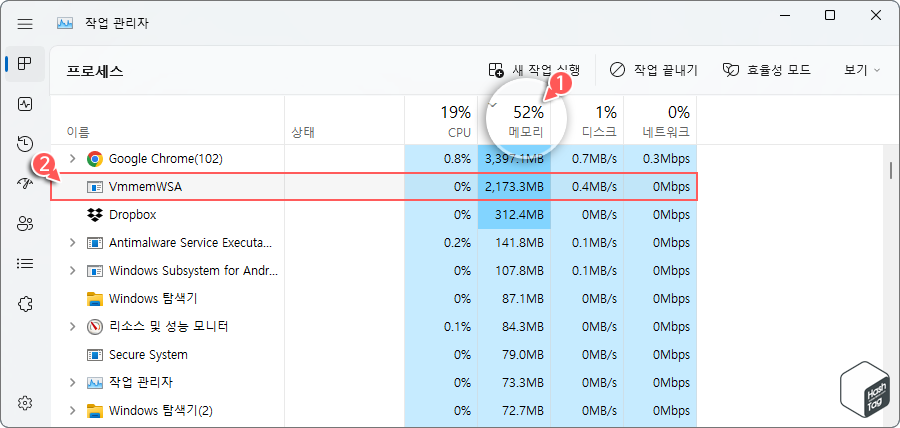The height and width of the screenshot is (428, 900).
Task: Click Chrome's 0.8% CPU value
Action: point(457,159)
